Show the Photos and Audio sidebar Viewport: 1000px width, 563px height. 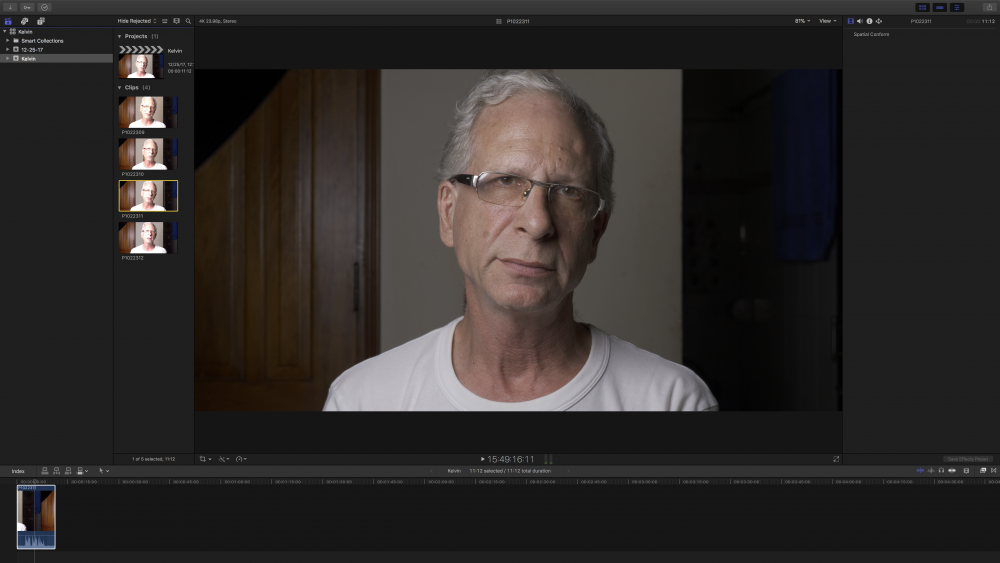(25, 21)
